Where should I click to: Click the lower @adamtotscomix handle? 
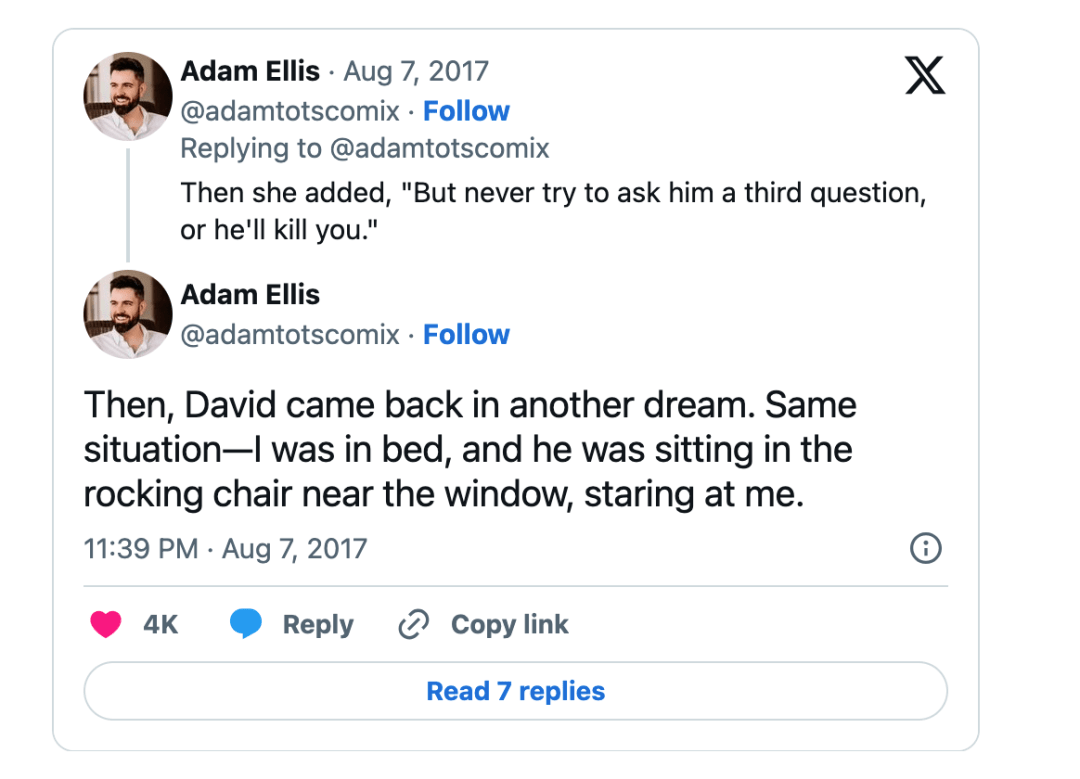coord(290,334)
